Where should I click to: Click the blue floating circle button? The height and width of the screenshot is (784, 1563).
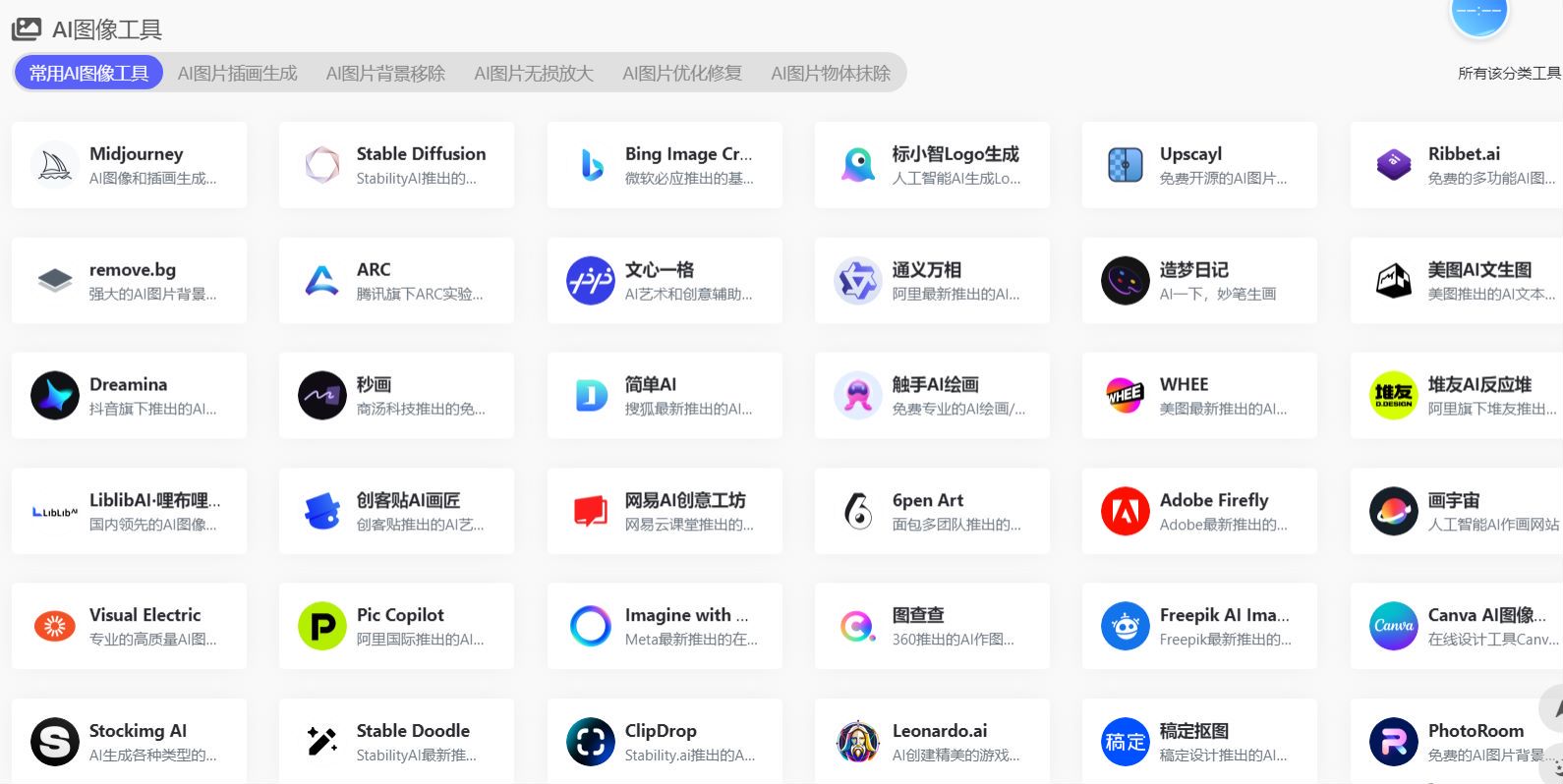[1478, 14]
